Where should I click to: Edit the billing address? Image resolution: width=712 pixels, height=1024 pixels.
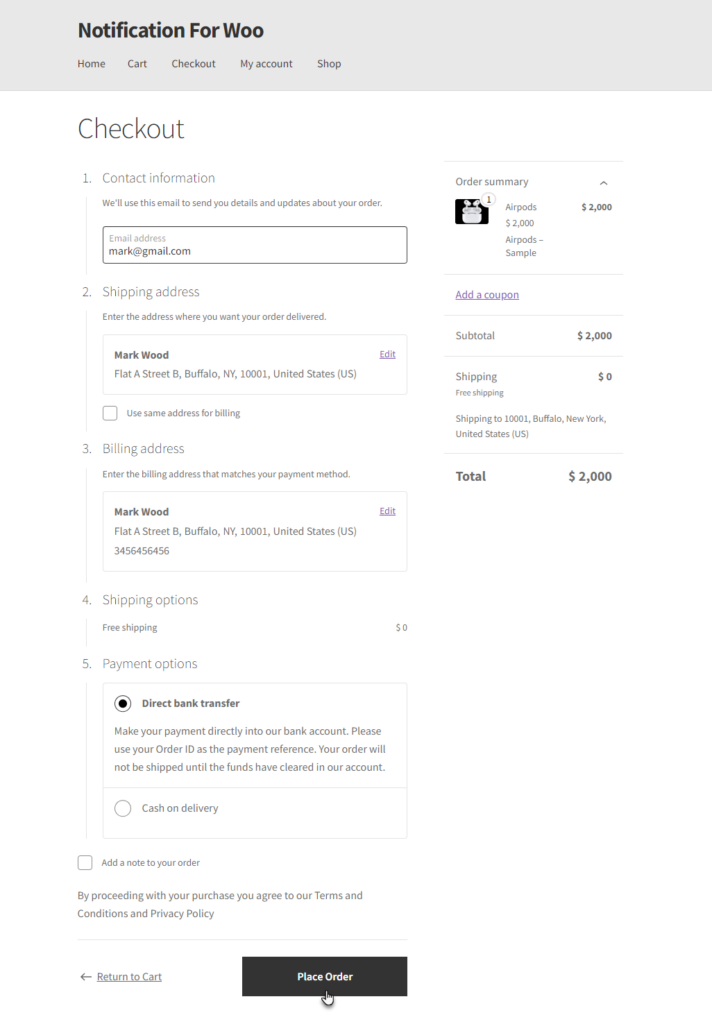pyautogui.click(x=387, y=511)
